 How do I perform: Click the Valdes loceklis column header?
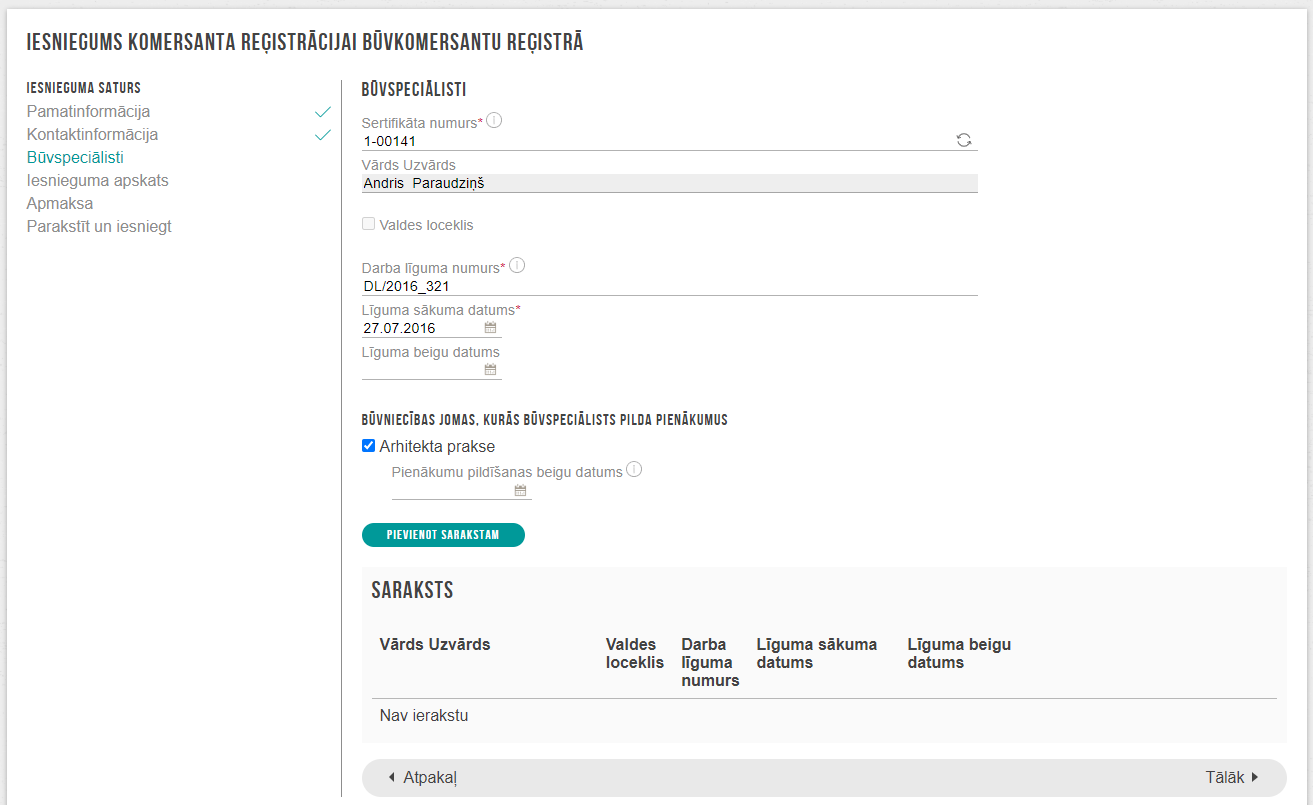(x=635, y=654)
